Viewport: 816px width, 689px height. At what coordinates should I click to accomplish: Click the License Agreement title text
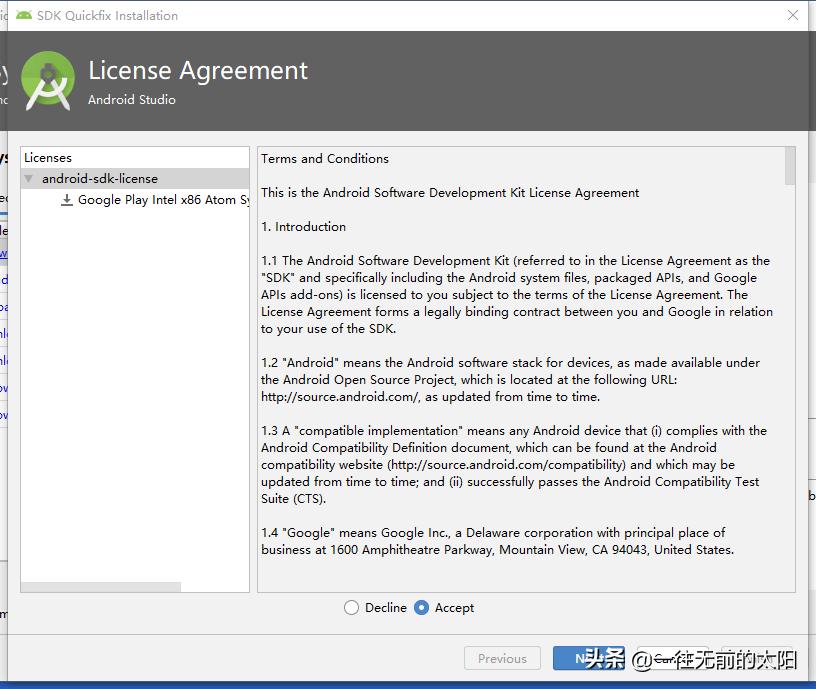pyautogui.click(x=198, y=71)
